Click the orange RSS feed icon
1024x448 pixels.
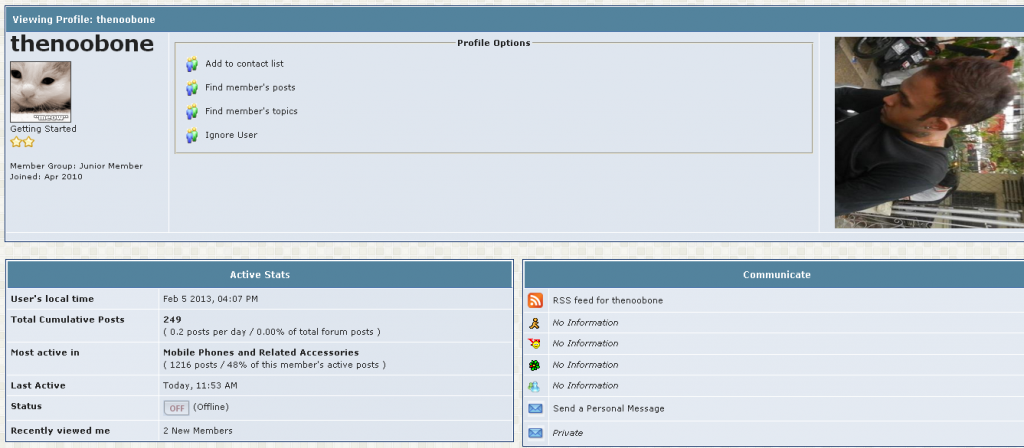[535, 300]
